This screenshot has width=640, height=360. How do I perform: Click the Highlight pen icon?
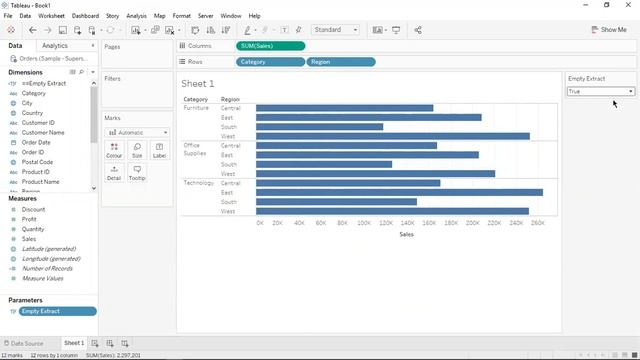(x=247, y=30)
